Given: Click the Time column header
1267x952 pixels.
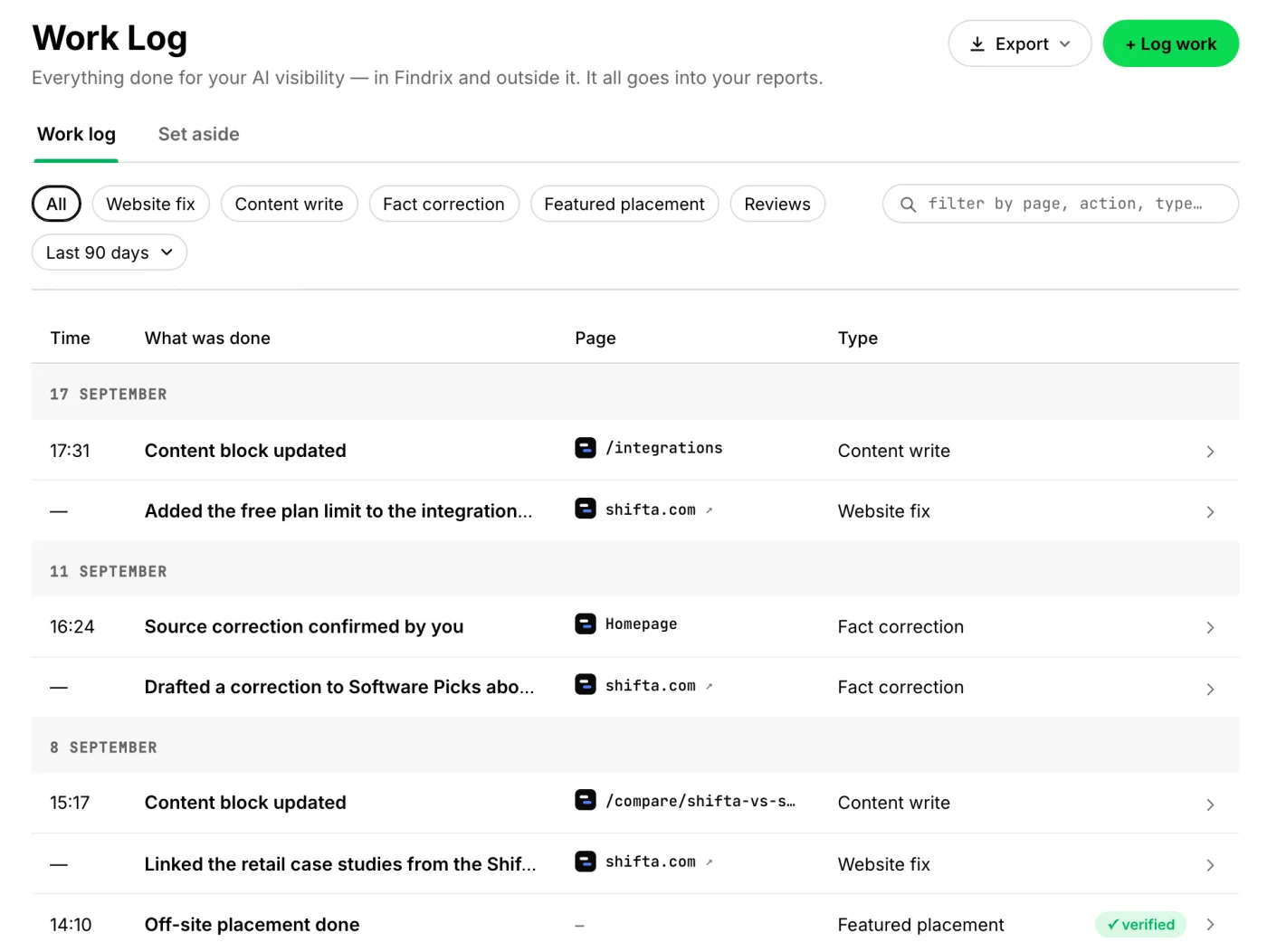Looking at the screenshot, I should [70, 338].
